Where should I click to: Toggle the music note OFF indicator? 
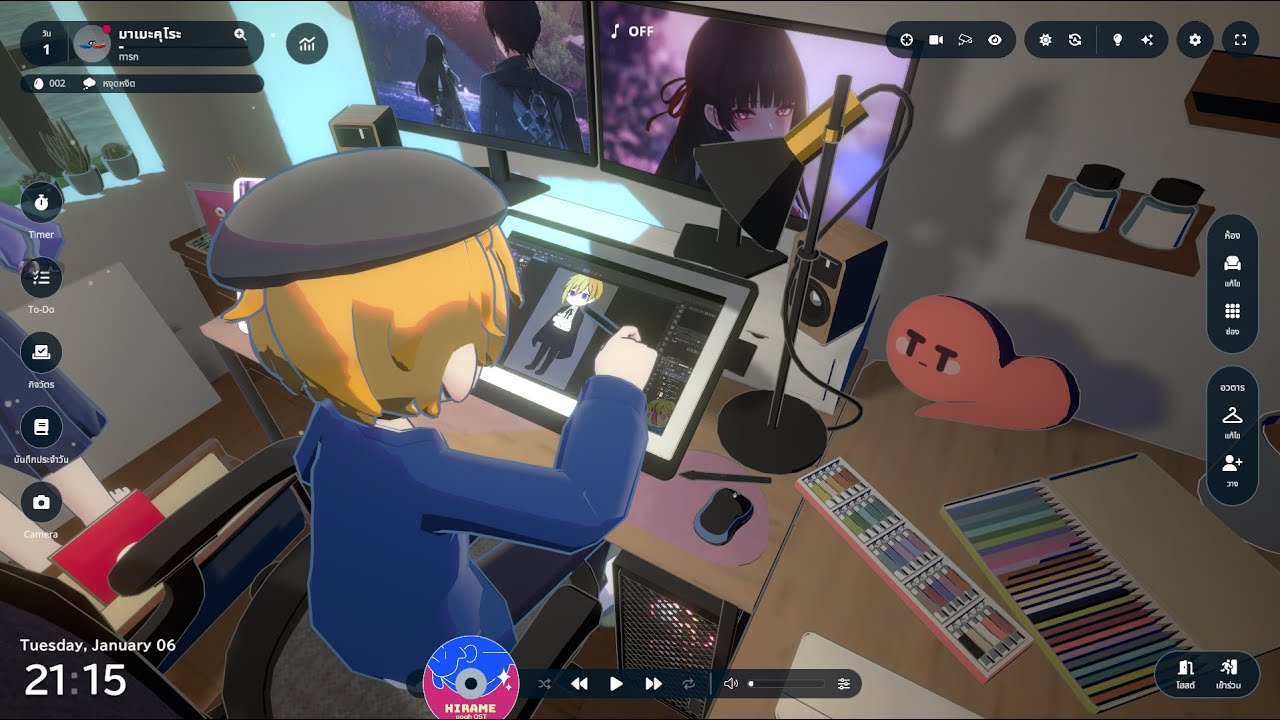(632, 31)
